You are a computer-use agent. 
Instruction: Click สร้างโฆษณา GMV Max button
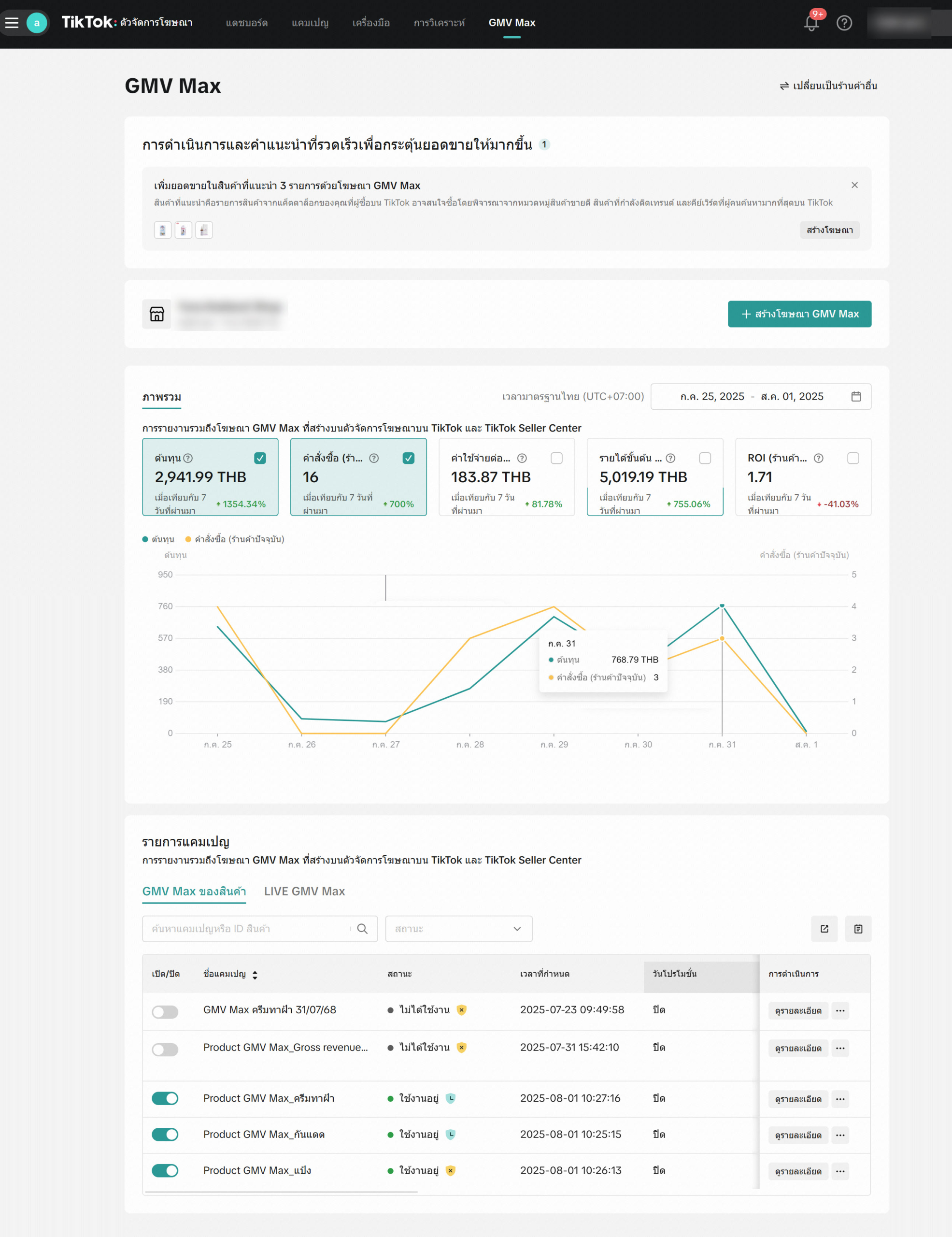799,314
